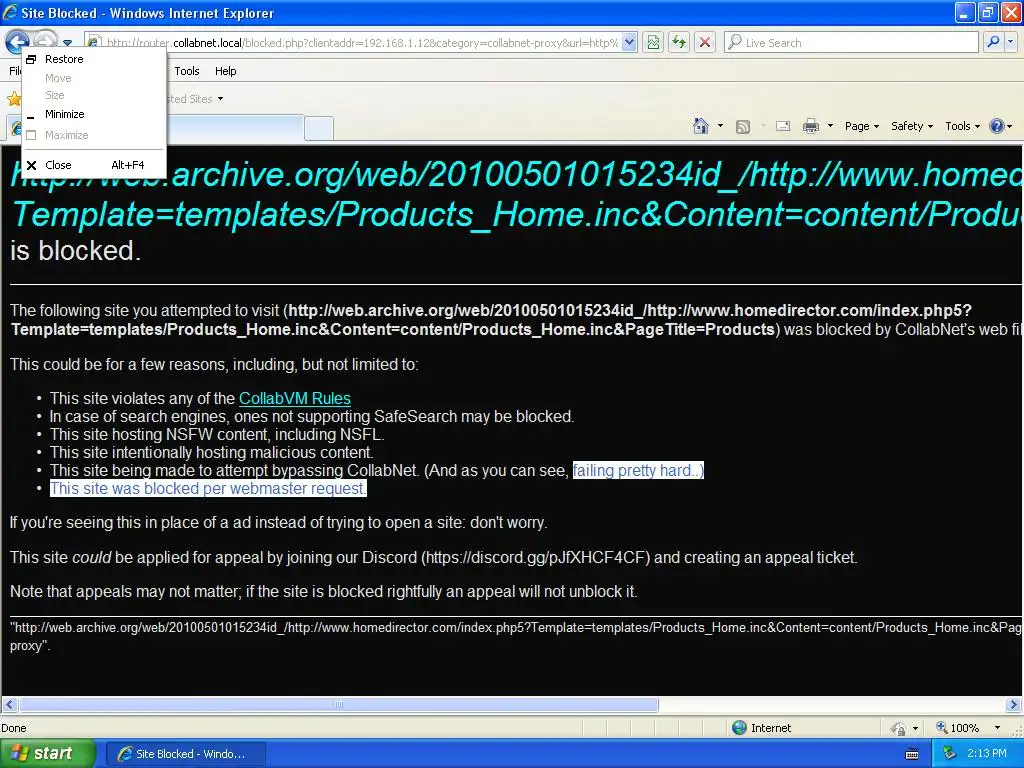Open the Print options dropdown arrow

[x=830, y=126]
